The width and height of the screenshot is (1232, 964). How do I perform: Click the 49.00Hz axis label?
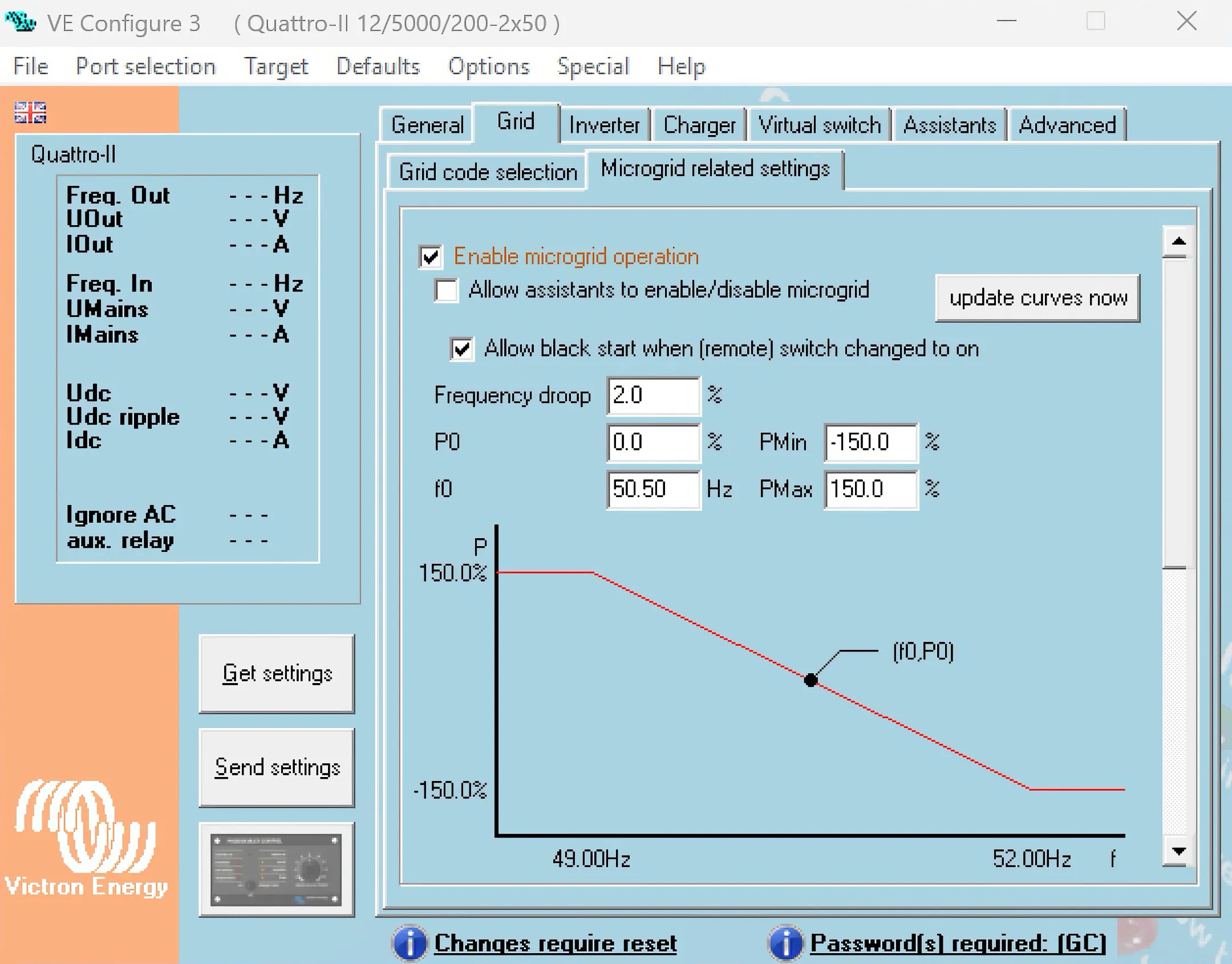591,859
